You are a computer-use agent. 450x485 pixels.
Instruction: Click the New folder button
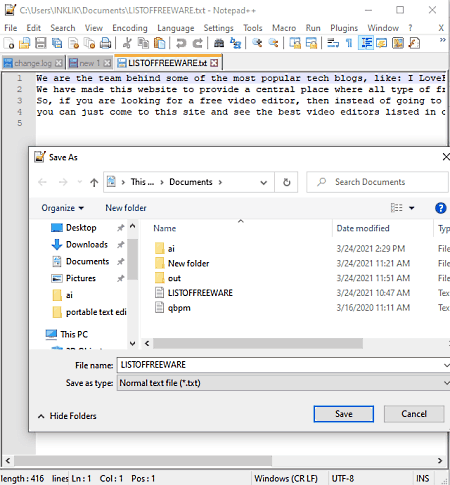click(126, 208)
